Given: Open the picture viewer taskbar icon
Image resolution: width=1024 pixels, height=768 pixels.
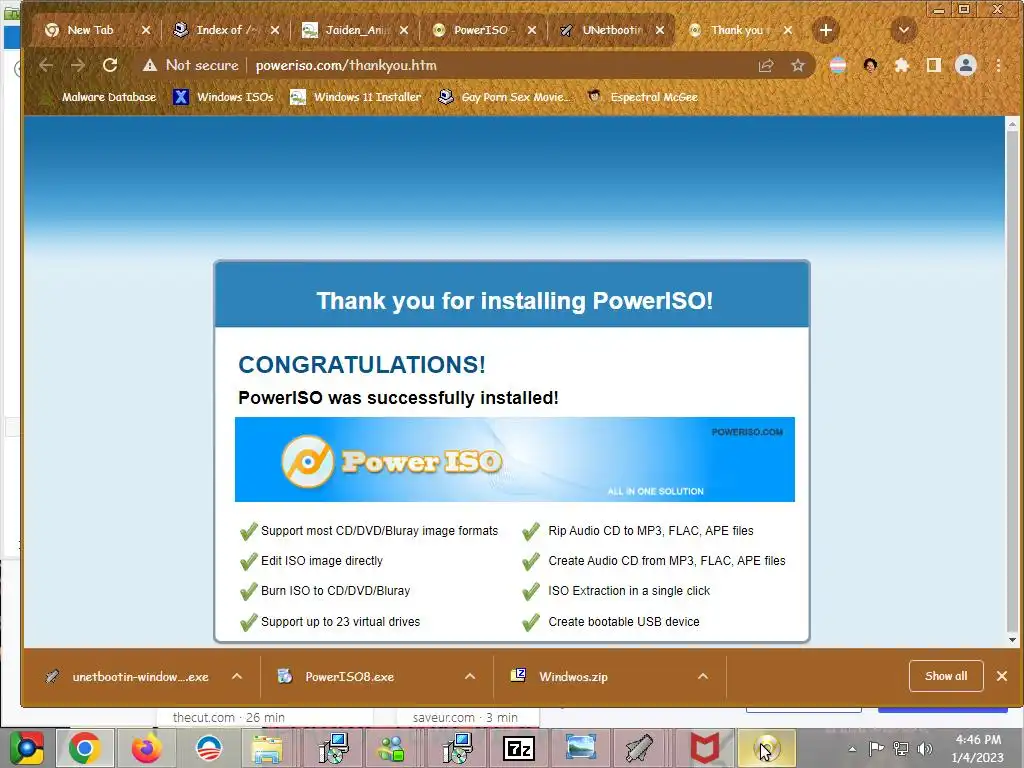Looking at the screenshot, I should pyautogui.click(x=580, y=748).
